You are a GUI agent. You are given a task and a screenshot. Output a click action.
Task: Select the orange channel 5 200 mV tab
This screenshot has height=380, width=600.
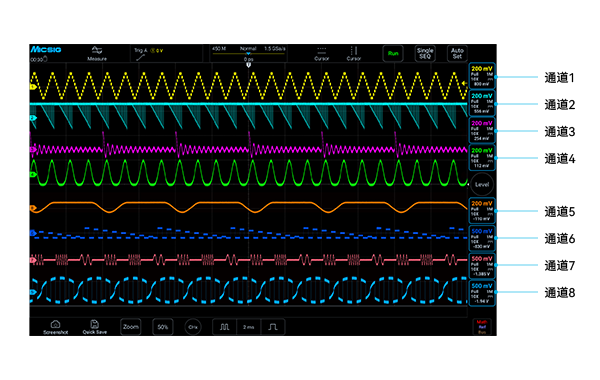[482, 210]
